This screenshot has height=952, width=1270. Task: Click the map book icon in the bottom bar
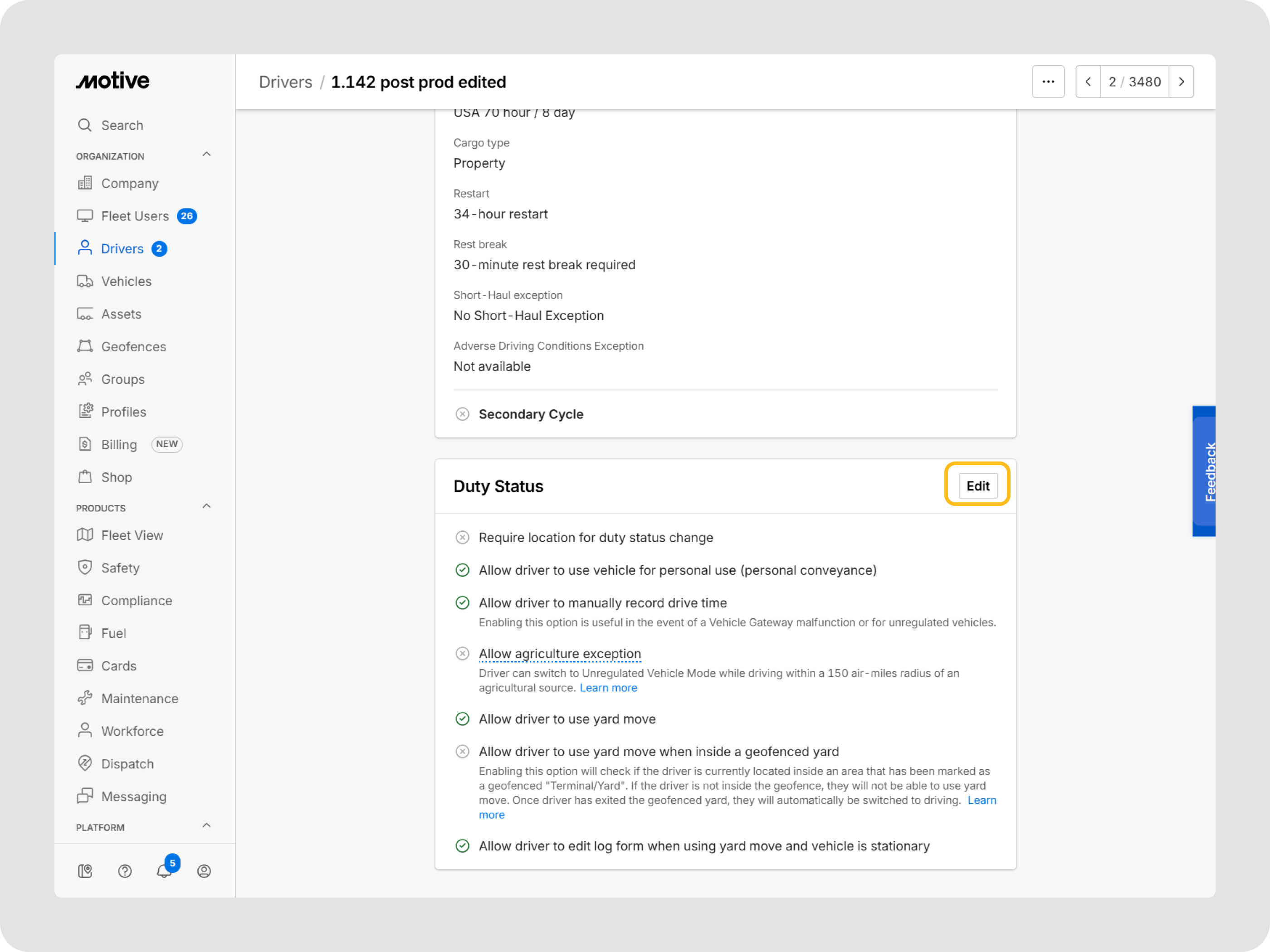(85, 871)
